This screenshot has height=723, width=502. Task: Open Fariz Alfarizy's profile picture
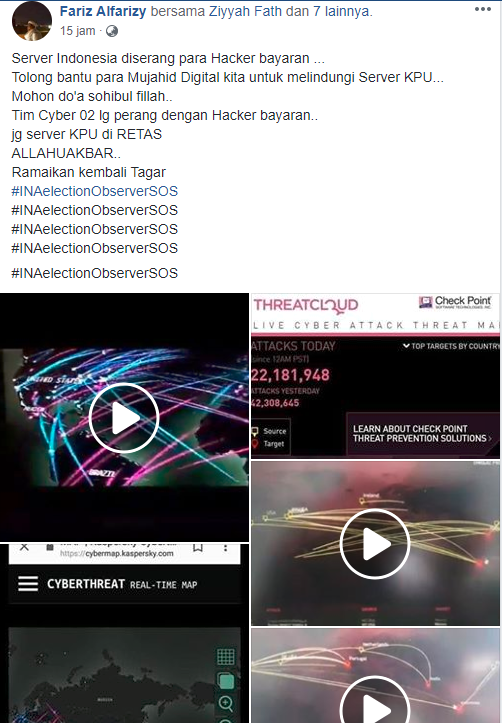[32, 21]
